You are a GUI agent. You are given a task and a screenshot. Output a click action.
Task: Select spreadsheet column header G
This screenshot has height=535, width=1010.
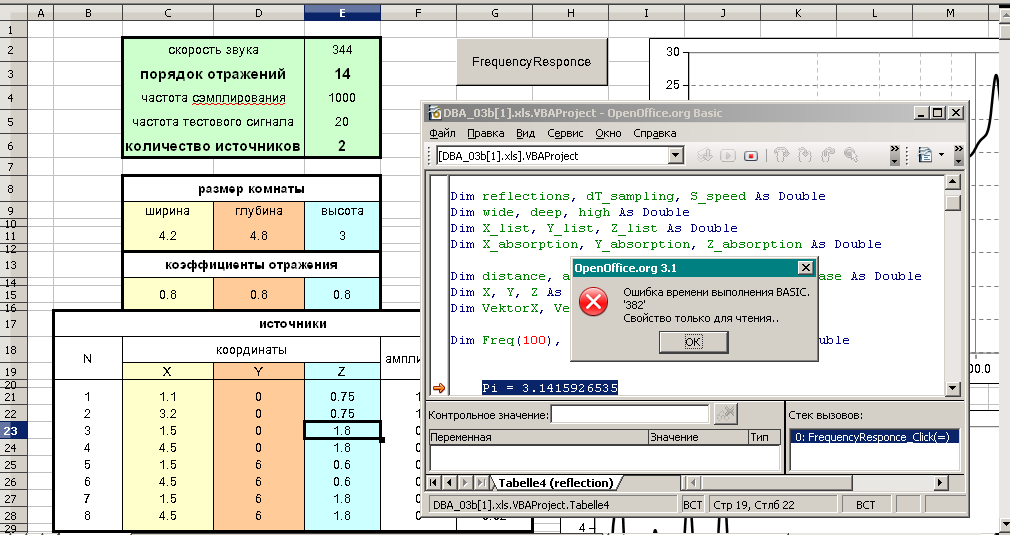click(x=494, y=13)
